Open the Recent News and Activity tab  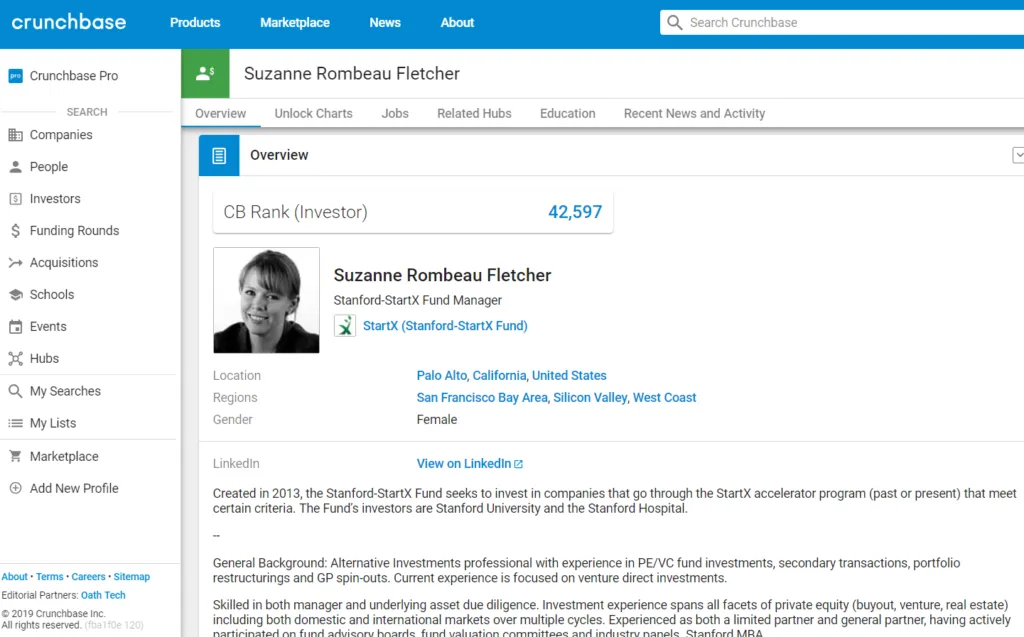point(694,114)
